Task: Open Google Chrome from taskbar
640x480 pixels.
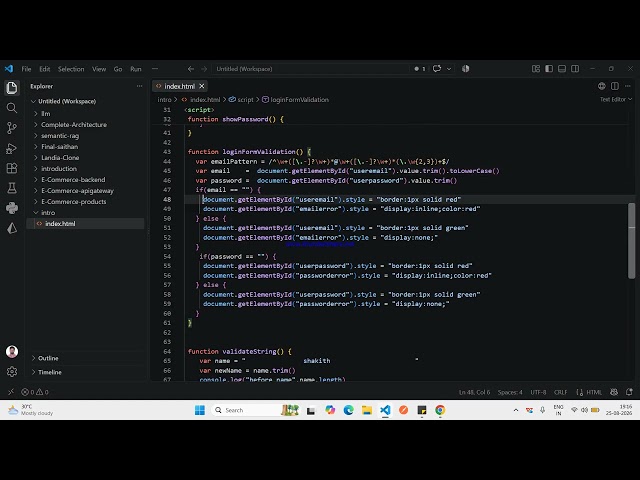Action: (440, 410)
